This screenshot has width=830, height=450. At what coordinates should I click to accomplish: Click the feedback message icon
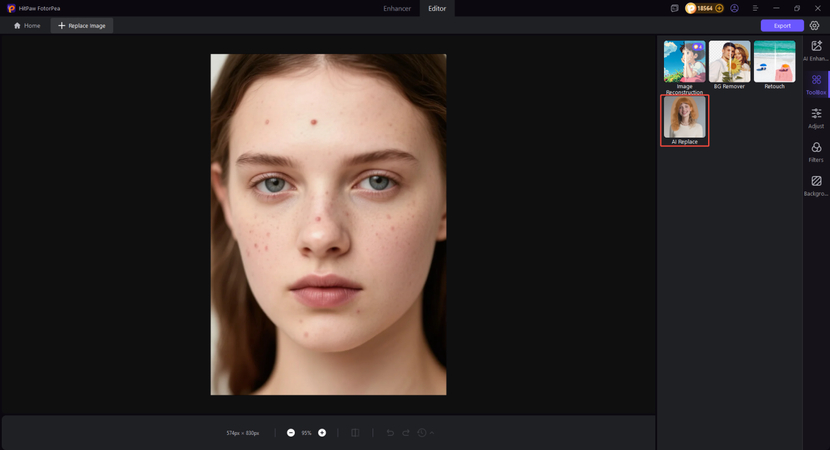click(x=674, y=8)
